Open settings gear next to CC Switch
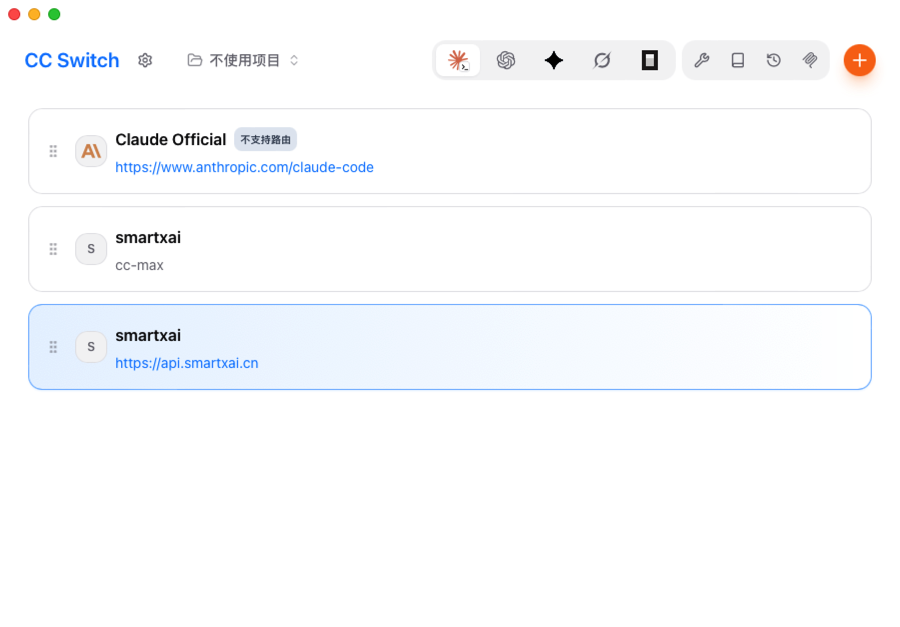Screen dimensions: 900x627 point(145,60)
